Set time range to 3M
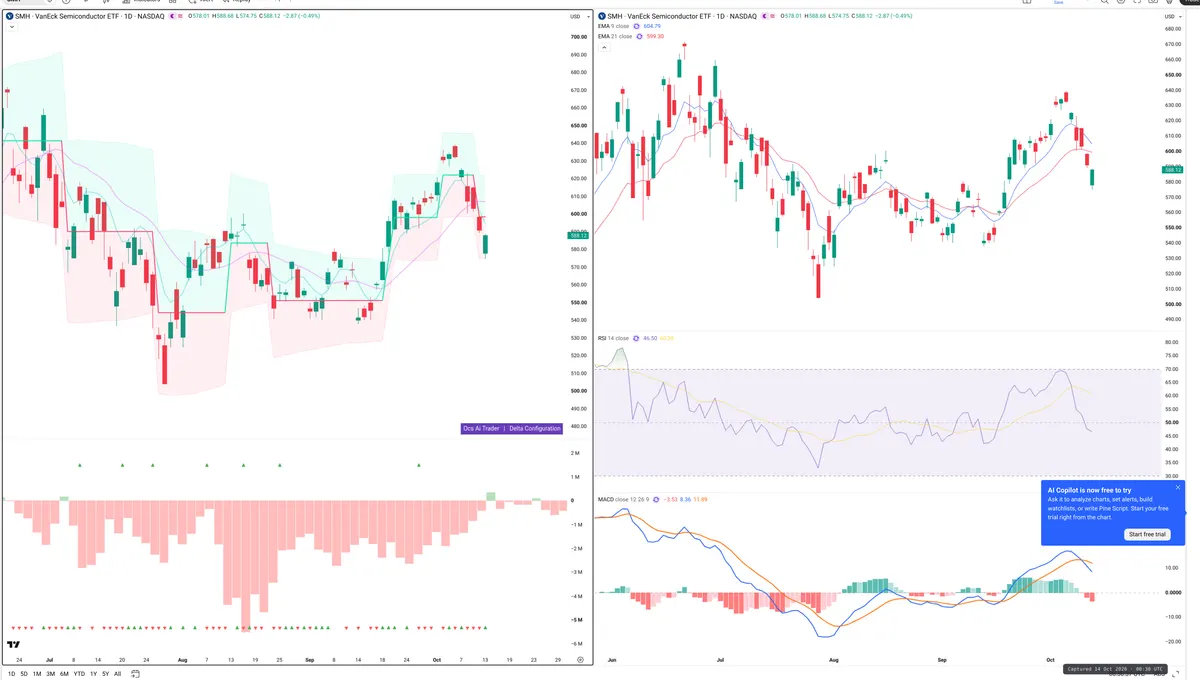The image size is (1200, 680). pyautogui.click(x=50, y=674)
